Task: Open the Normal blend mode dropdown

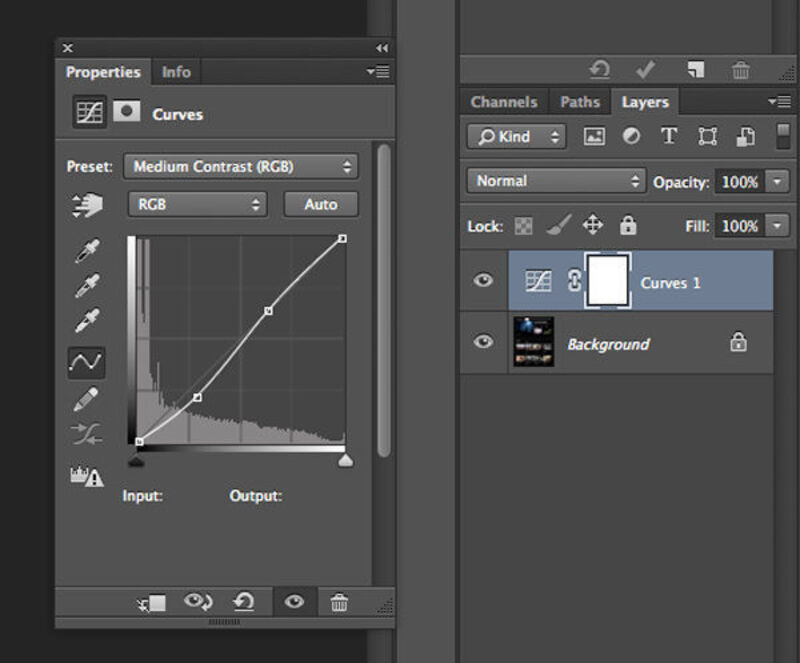Action: coord(556,181)
